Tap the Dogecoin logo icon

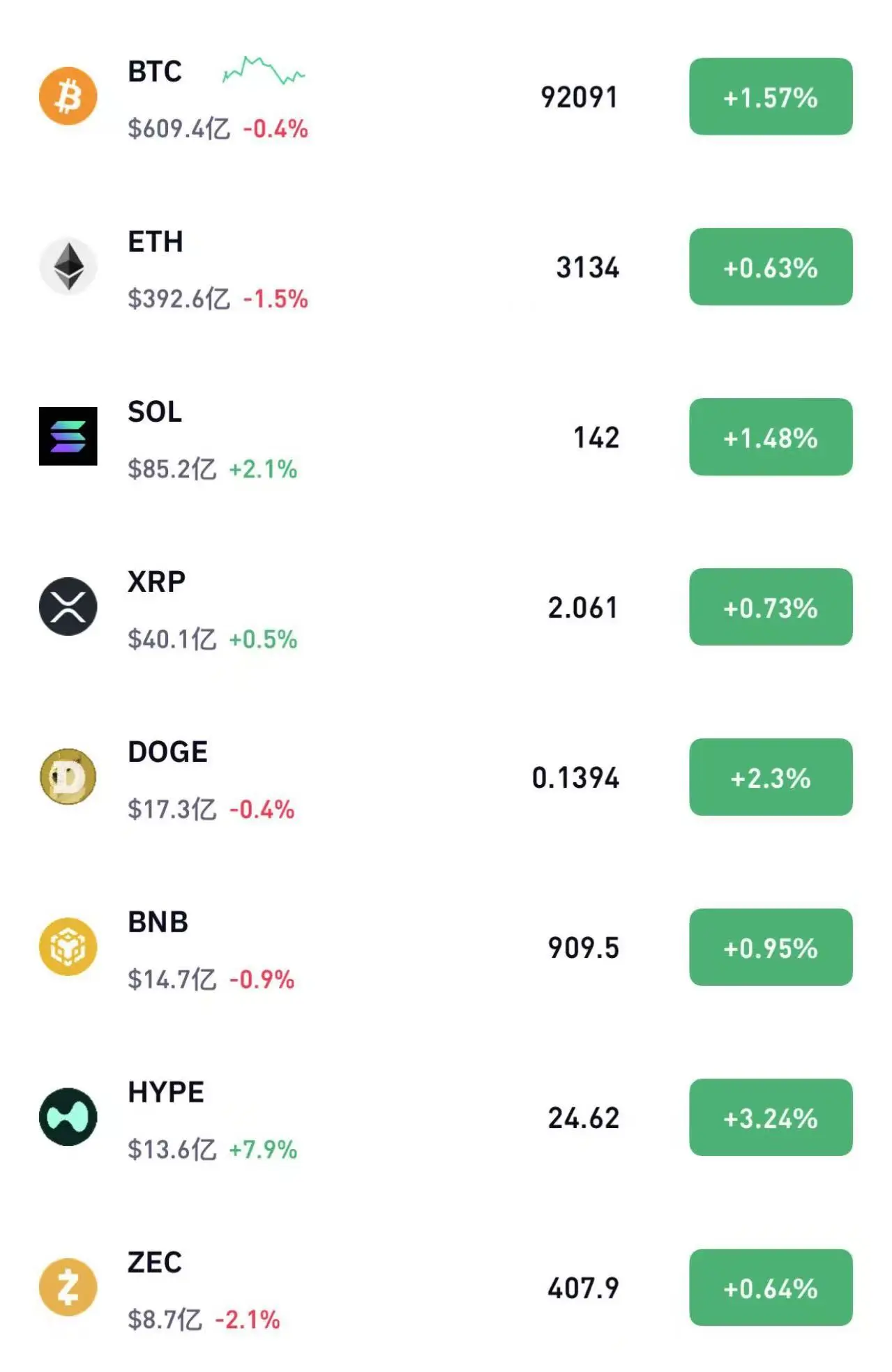point(68,777)
